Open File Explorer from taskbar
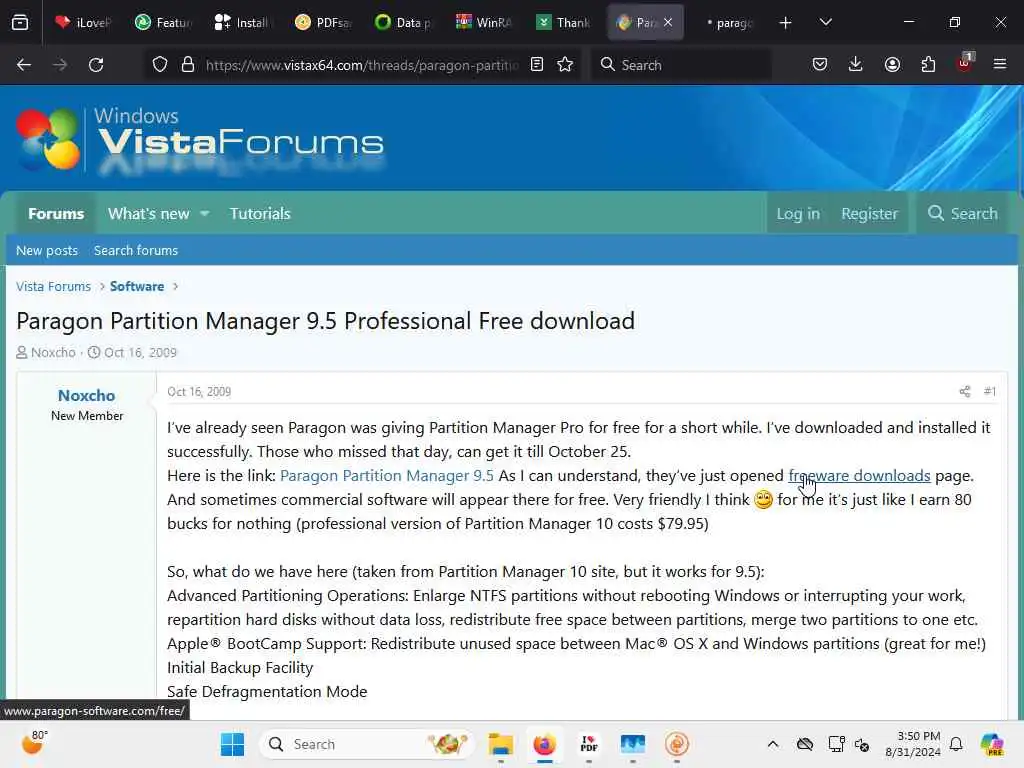 (501, 744)
